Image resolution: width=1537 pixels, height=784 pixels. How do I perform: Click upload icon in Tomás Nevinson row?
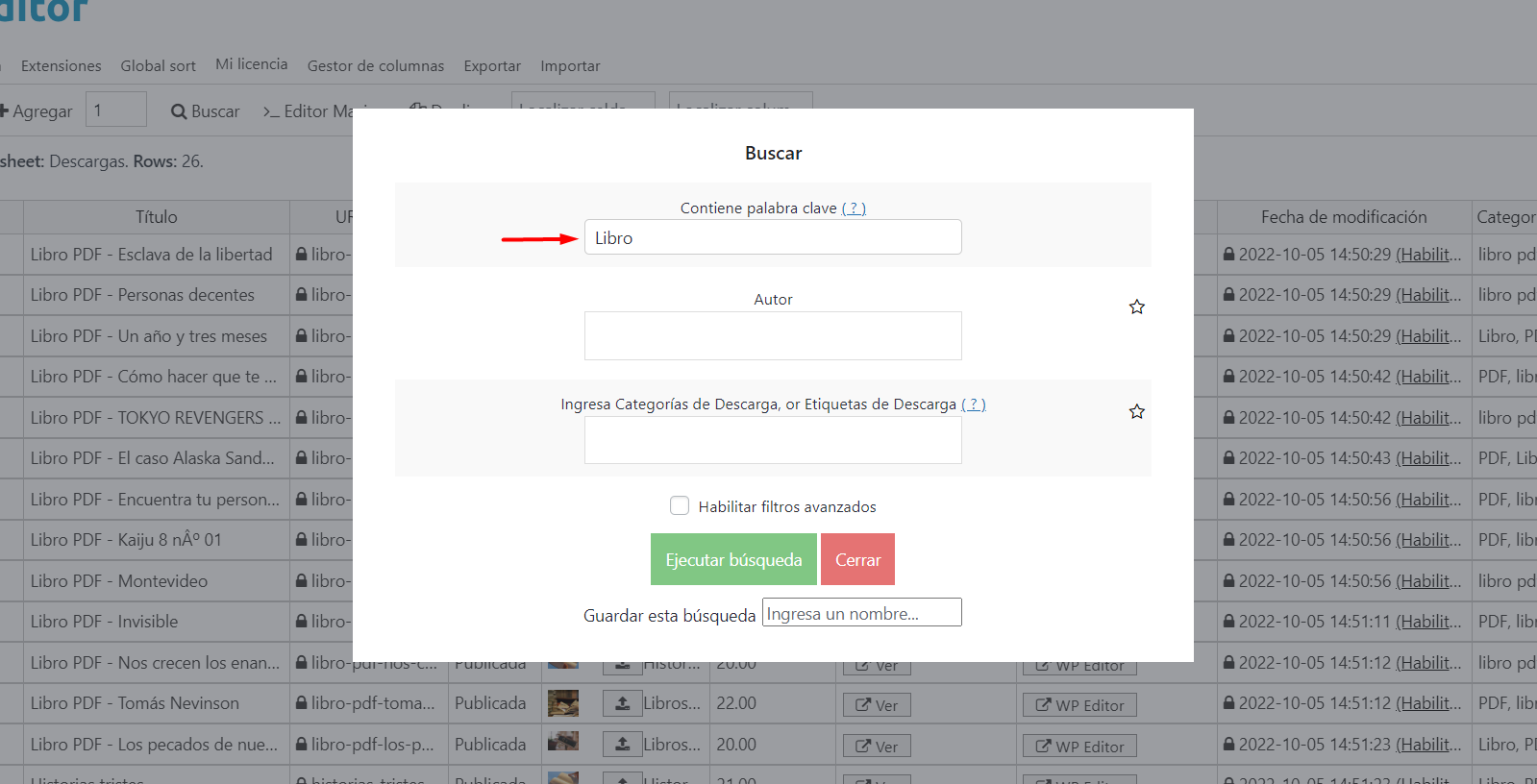click(x=623, y=704)
